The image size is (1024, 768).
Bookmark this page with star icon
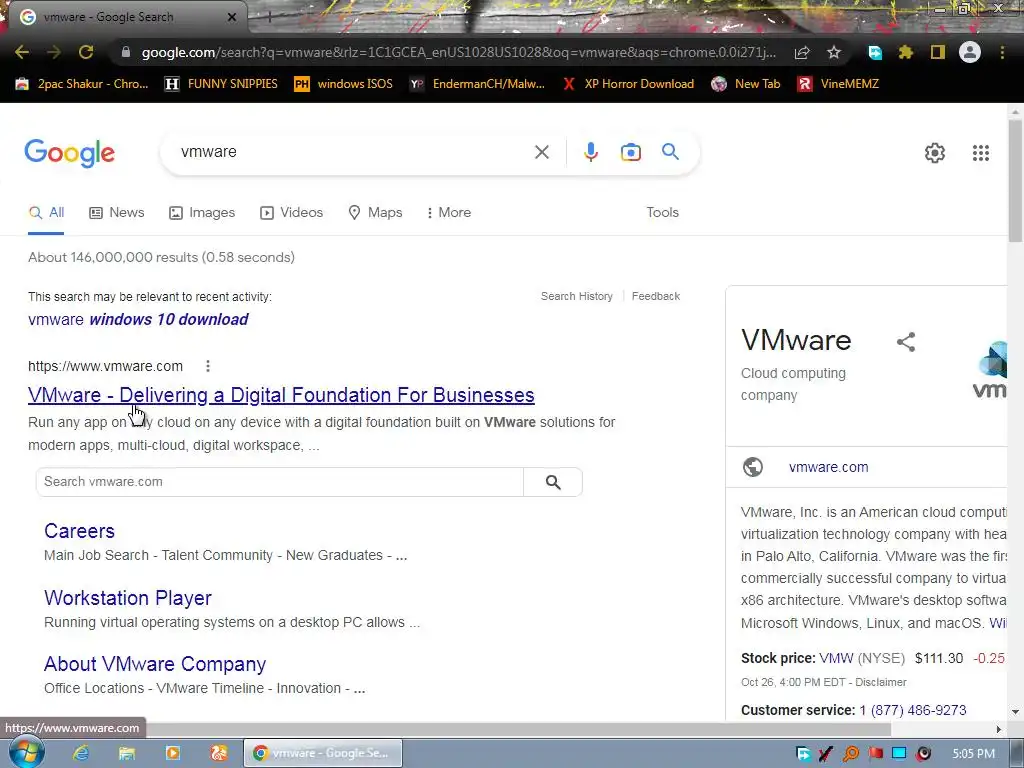click(834, 52)
